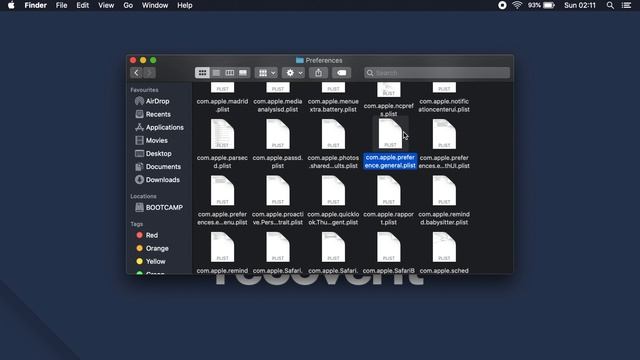
Task: Go forward in Finder history
Action: pyautogui.click(x=149, y=73)
